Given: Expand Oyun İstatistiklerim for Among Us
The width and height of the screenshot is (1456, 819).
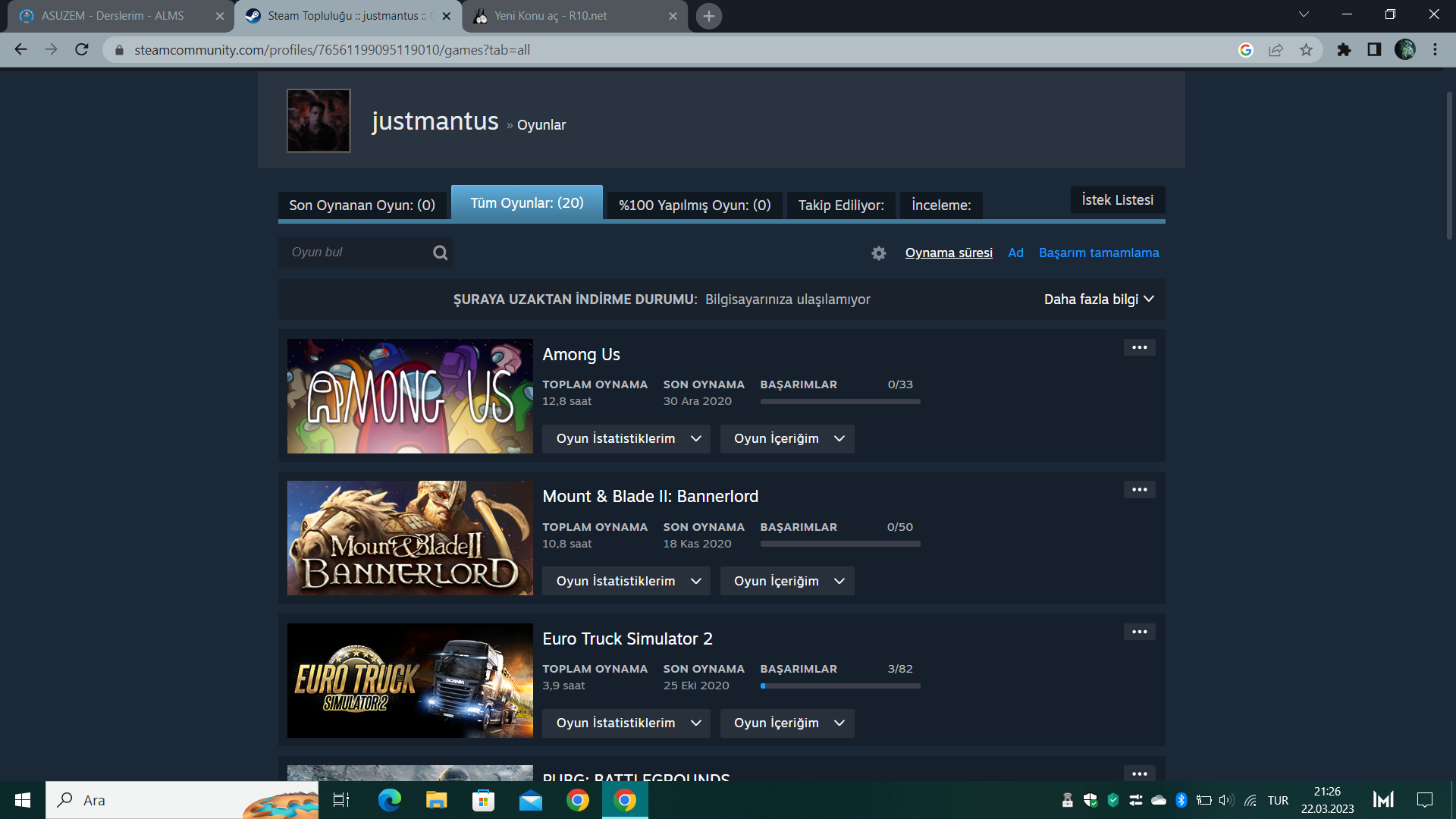Looking at the screenshot, I should click(x=626, y=439).
